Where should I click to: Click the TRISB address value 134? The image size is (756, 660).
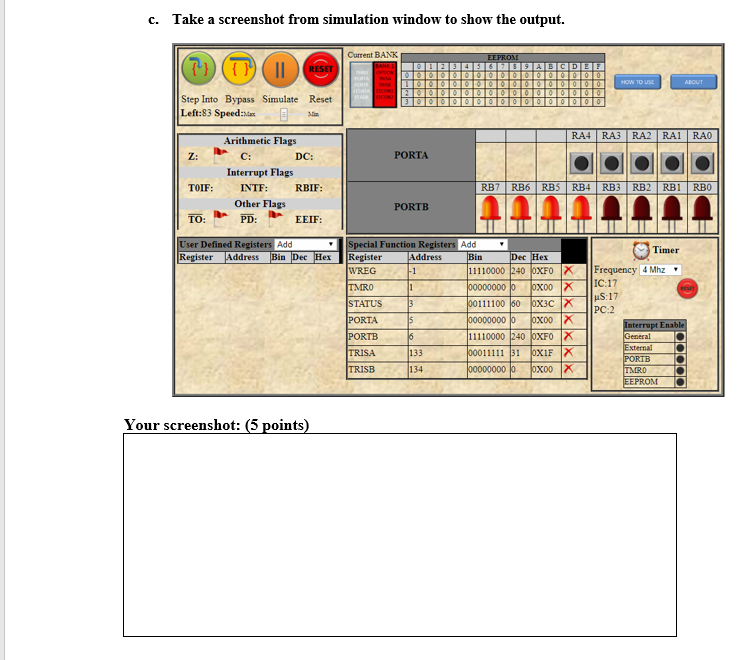pos(416,369)
